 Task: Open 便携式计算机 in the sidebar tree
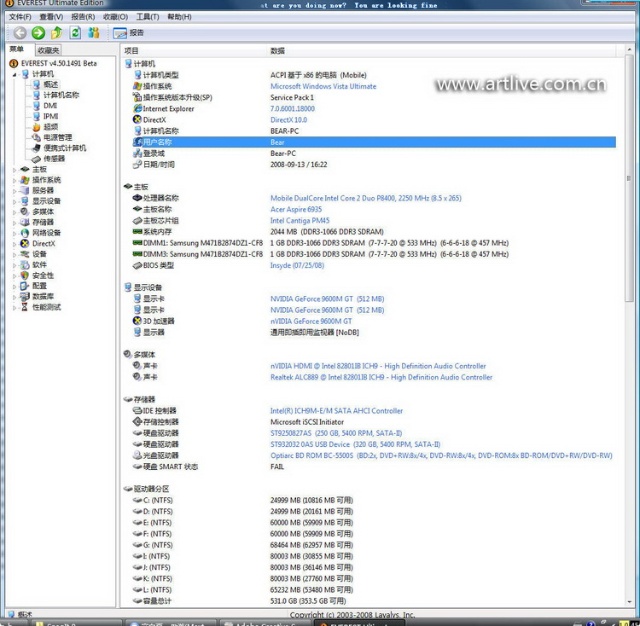(x=64, y=148)
